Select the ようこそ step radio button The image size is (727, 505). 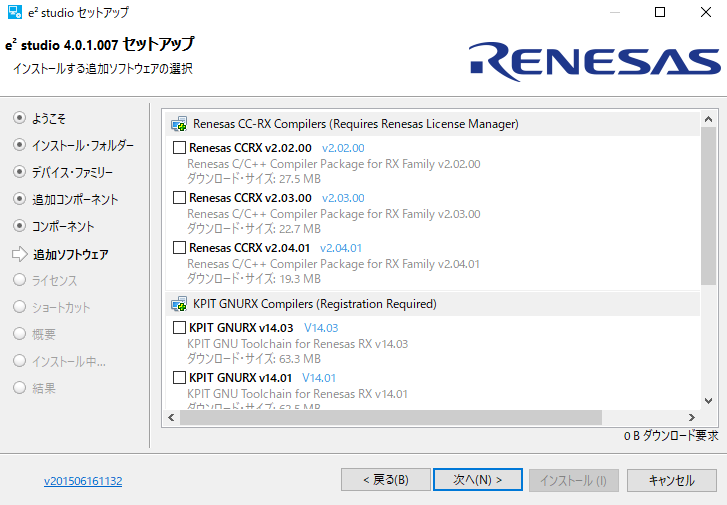click(x=19, y=118)
